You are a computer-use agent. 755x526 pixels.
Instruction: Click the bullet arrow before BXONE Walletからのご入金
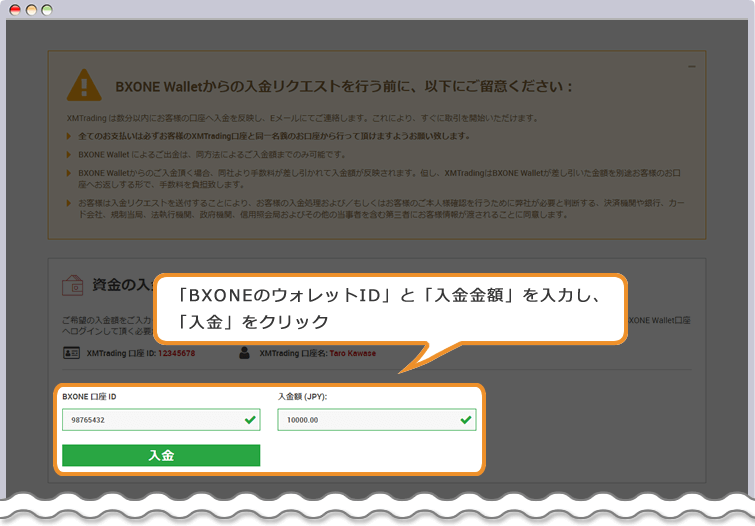click(x=69, y=173)
